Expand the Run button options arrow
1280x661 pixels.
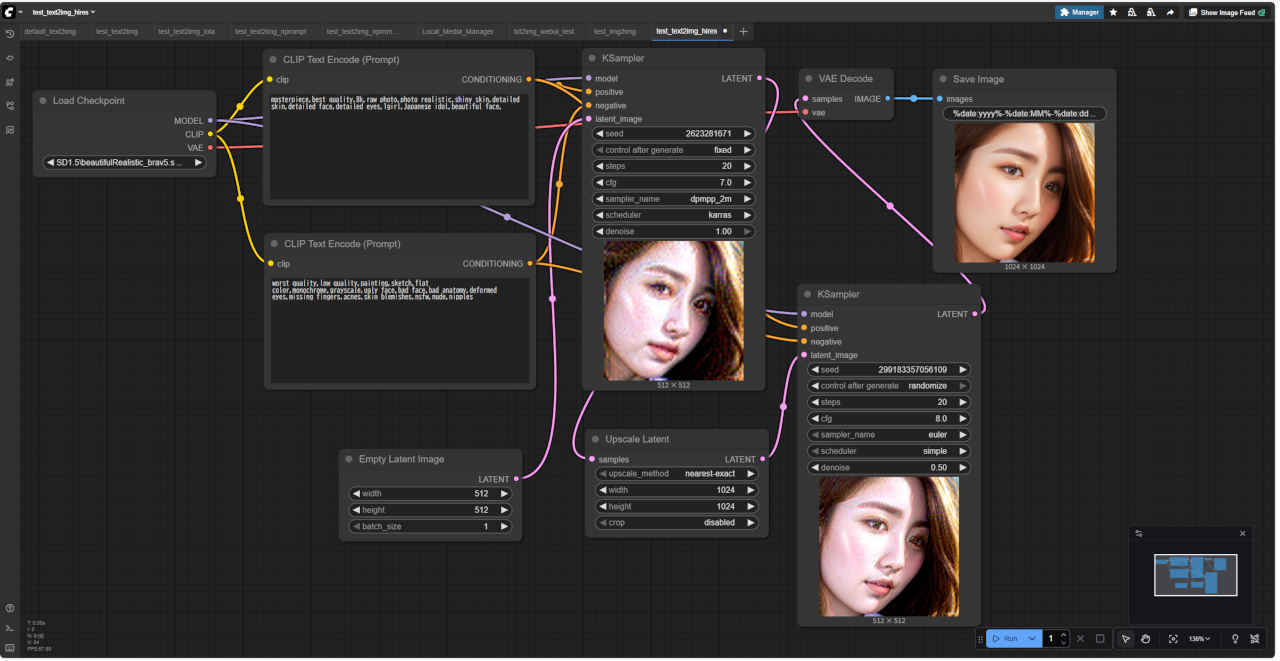tap(1032, 639)
